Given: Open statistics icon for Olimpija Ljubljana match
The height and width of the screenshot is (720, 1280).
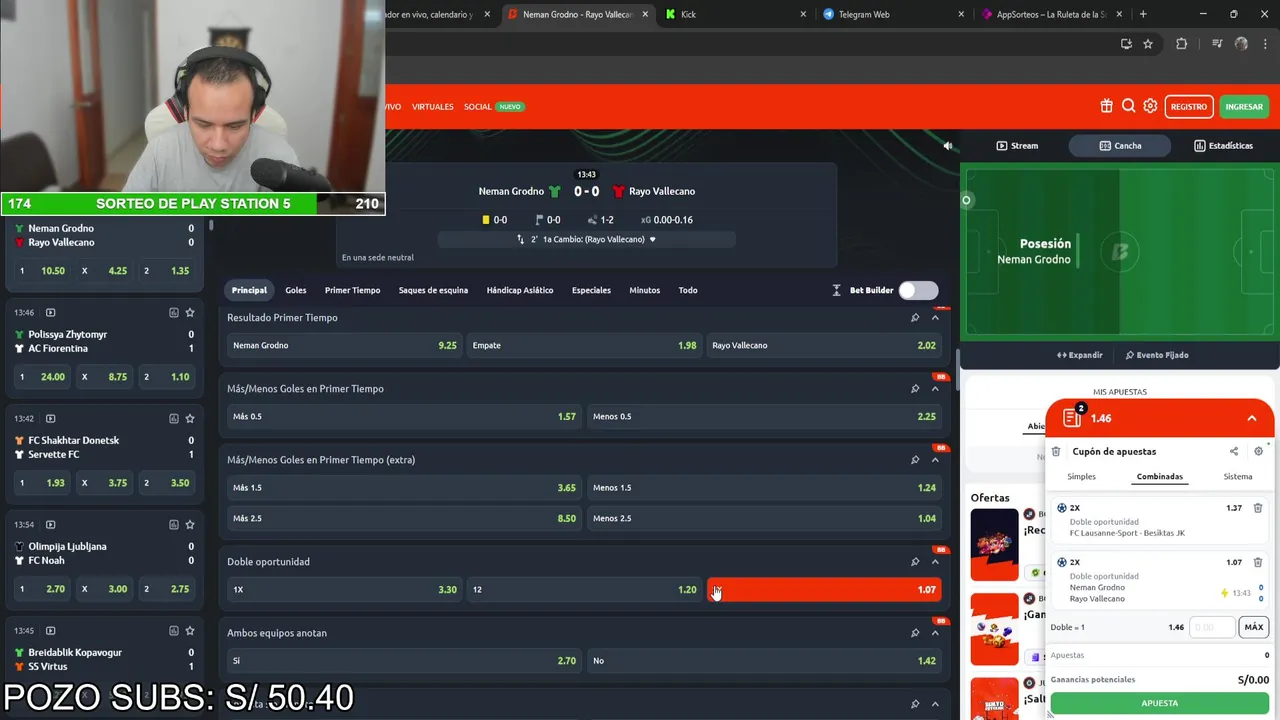Looking at the screenshot, I should coord(173,524).
